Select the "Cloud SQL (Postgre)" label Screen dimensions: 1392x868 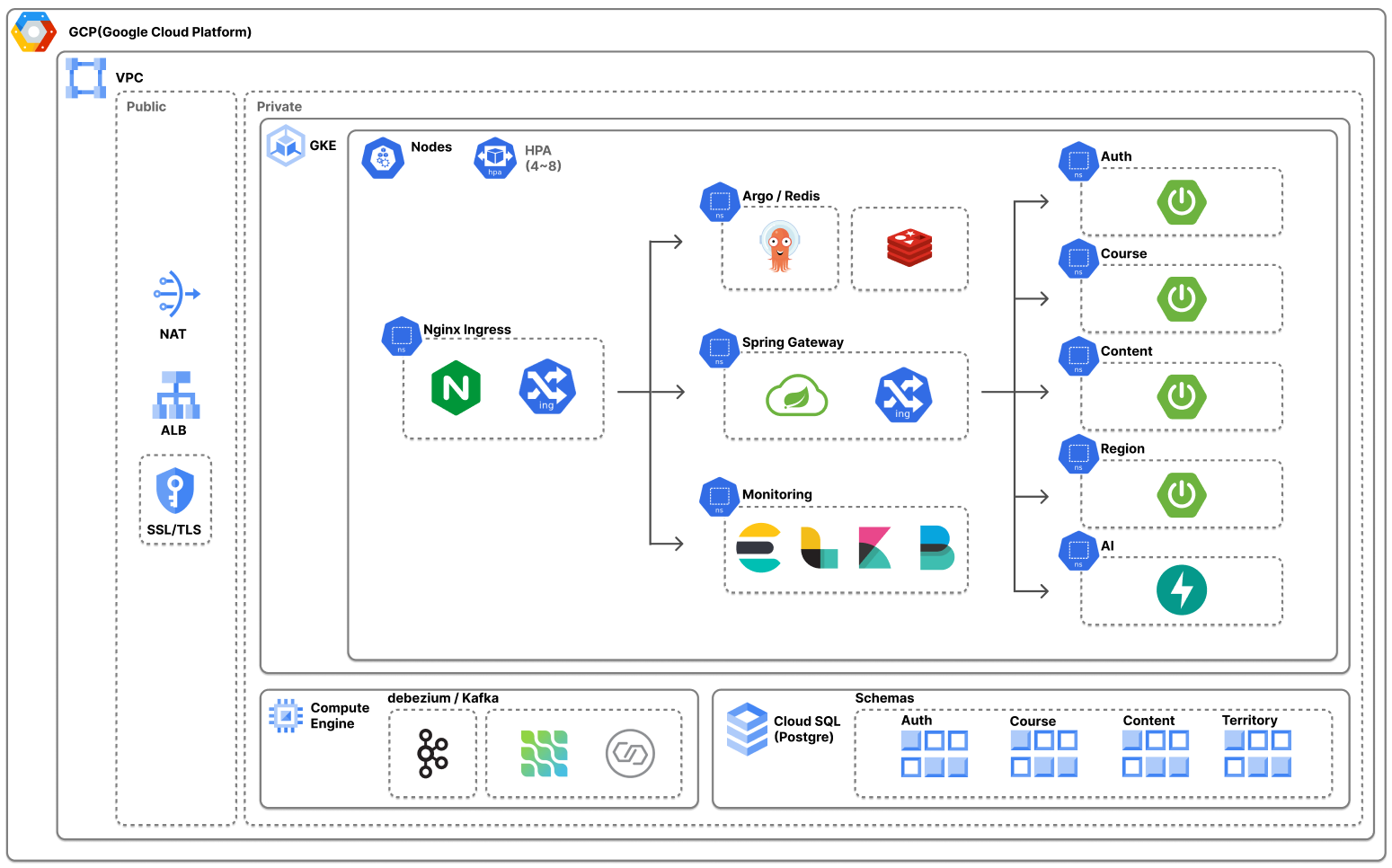pyautogui.click(x=807, y=729)
